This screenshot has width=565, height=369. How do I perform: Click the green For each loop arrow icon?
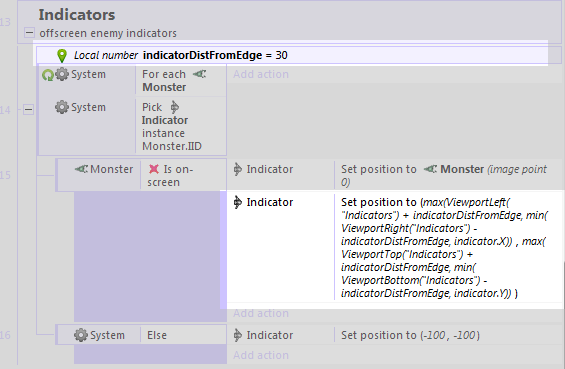48,75
